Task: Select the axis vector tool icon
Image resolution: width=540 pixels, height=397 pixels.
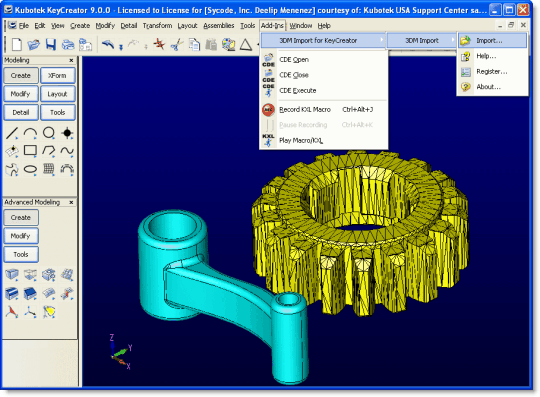Action: [x=30, y=312]
